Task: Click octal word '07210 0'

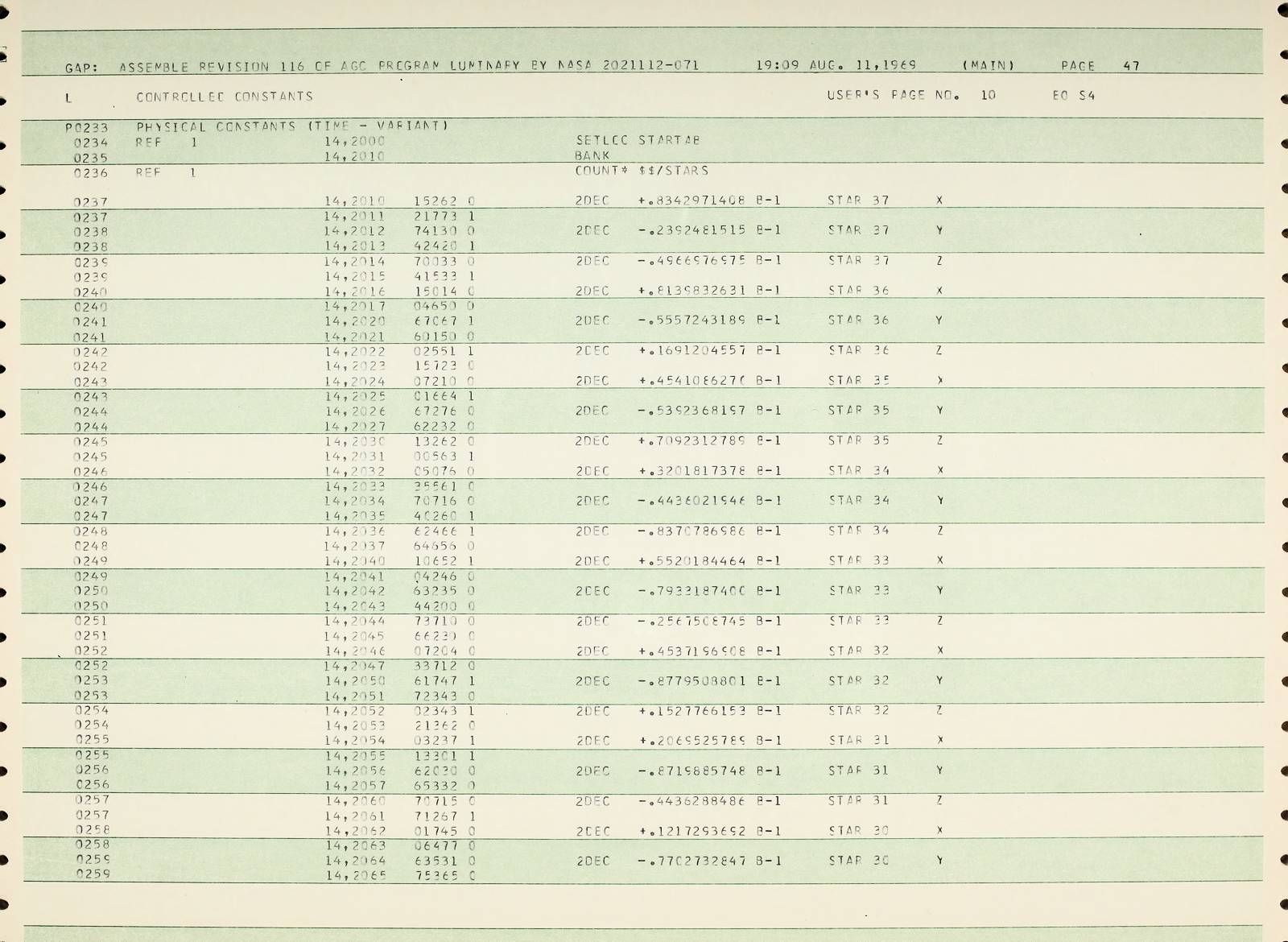Action: tap(444, 381)
